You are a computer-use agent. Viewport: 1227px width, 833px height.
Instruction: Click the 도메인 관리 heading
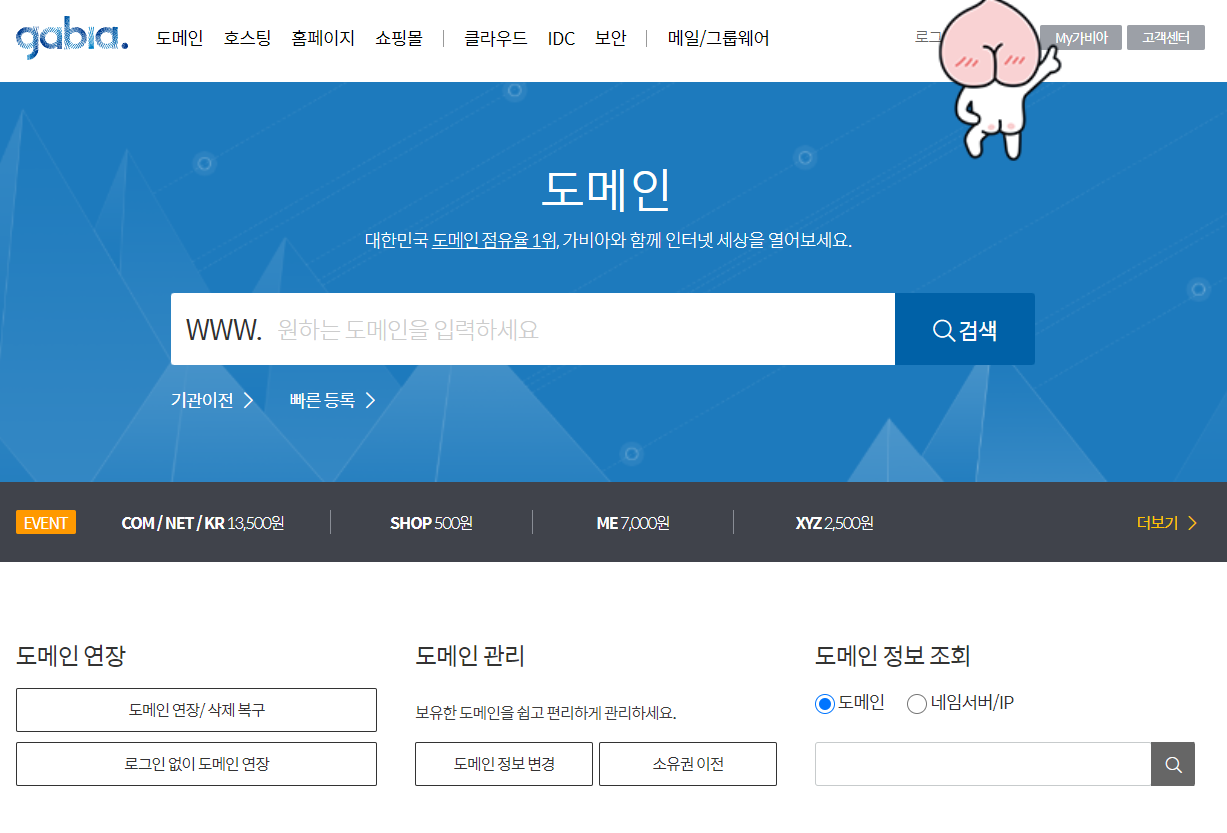(x=470, y=656)
